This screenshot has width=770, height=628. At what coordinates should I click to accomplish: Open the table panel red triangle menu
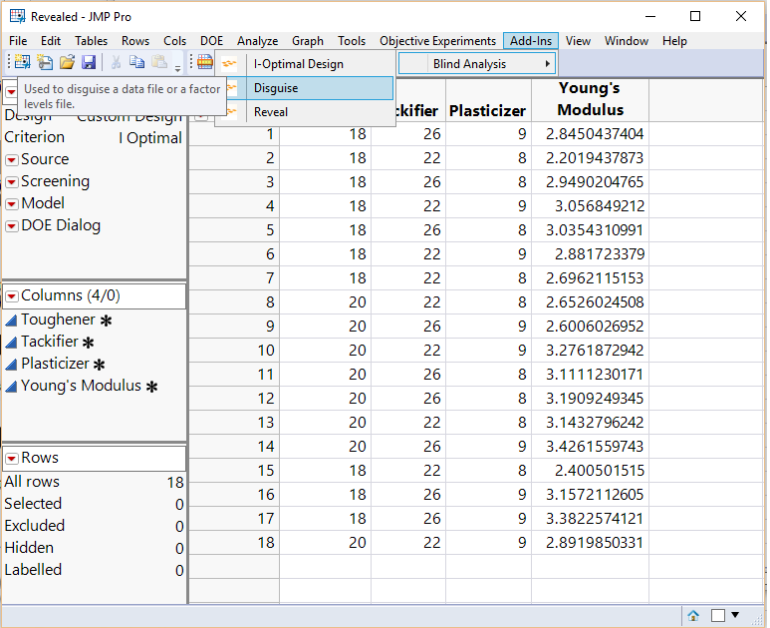point(11,92)
